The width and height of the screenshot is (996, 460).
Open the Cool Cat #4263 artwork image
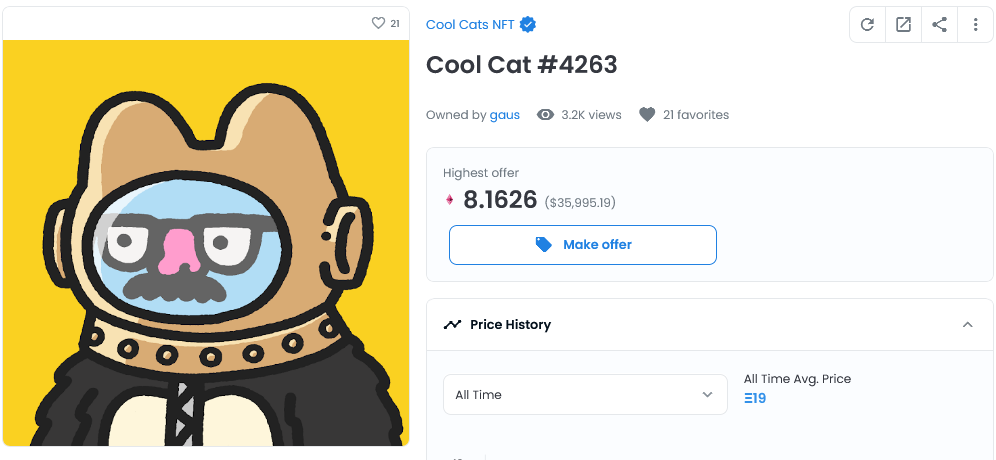206,243
